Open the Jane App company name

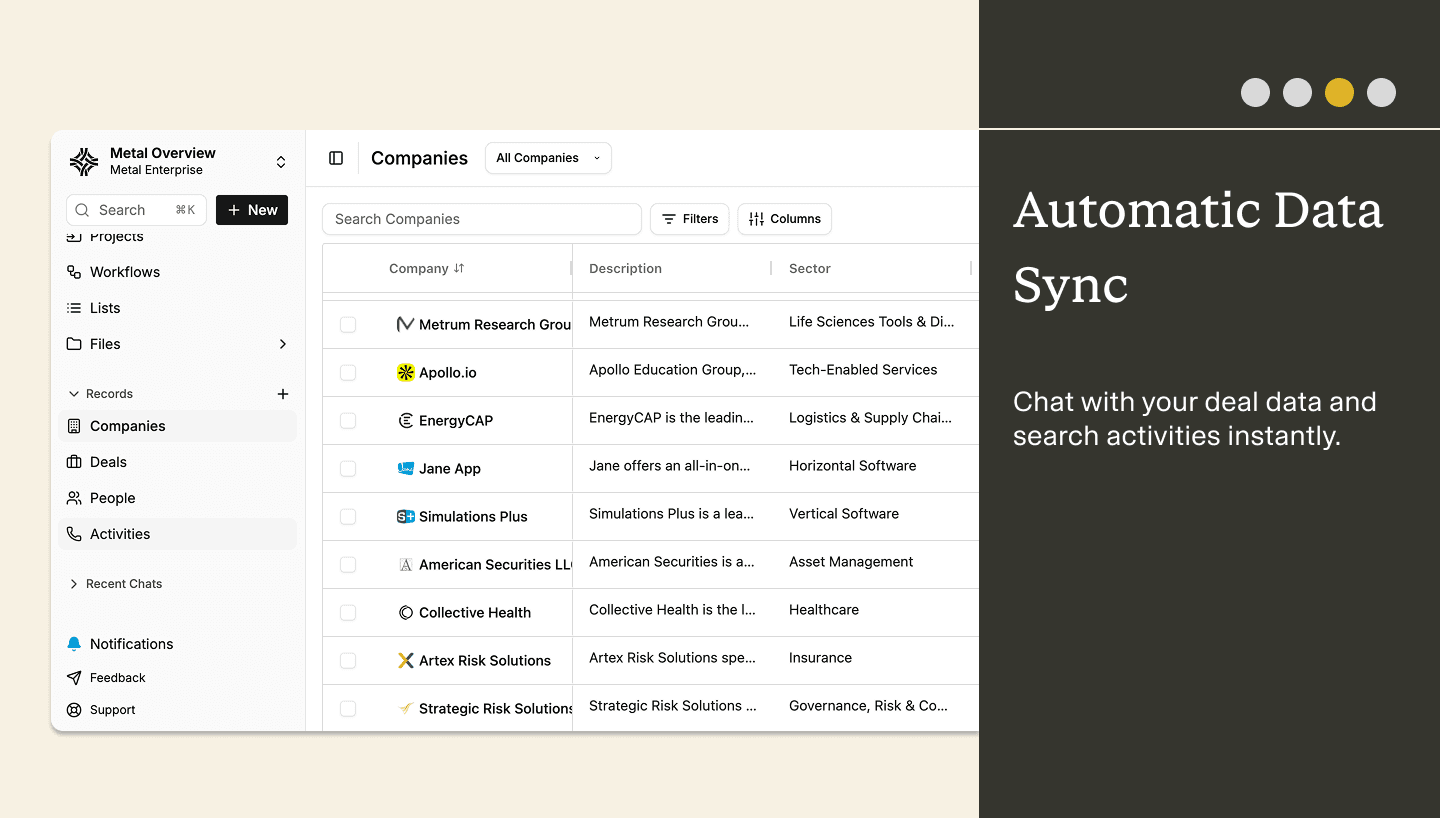[x=450, y=468]
